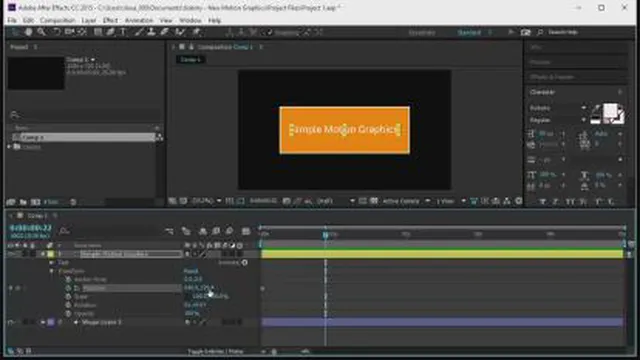Select the Selection (arrow) tool

(15, 32)
